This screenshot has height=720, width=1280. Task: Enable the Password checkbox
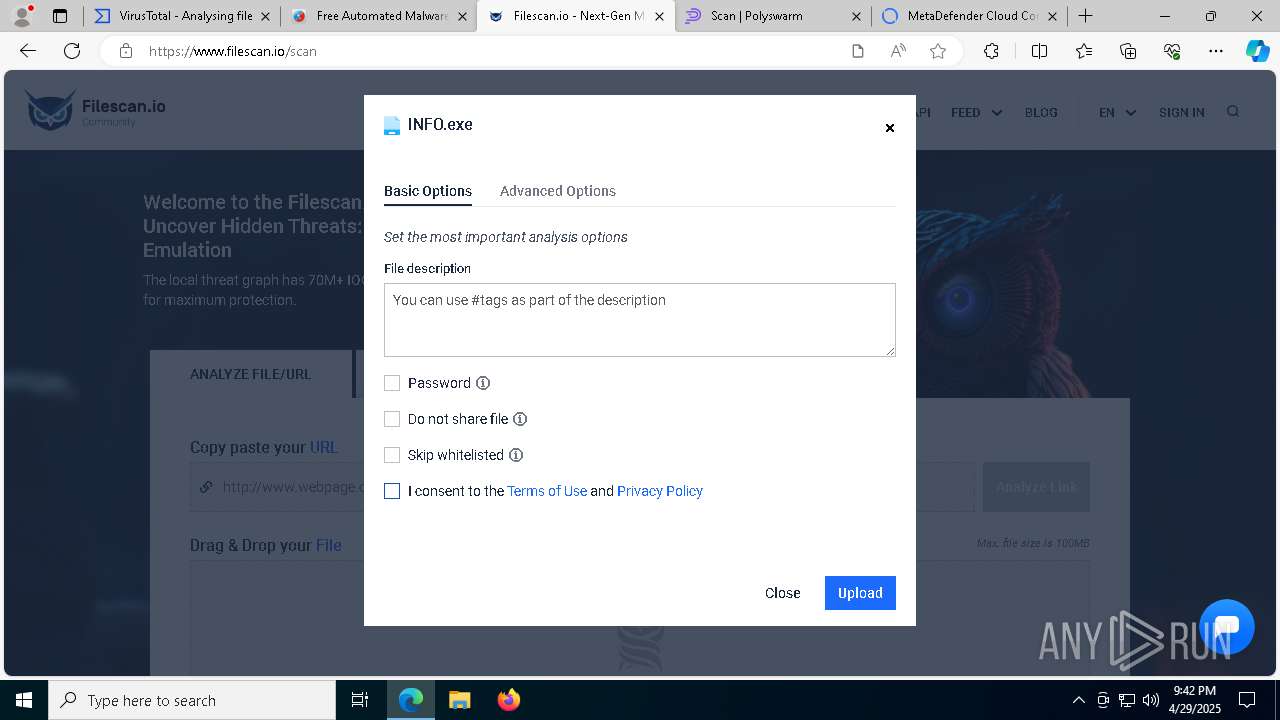pyautogui.click(x=392, y=383)
